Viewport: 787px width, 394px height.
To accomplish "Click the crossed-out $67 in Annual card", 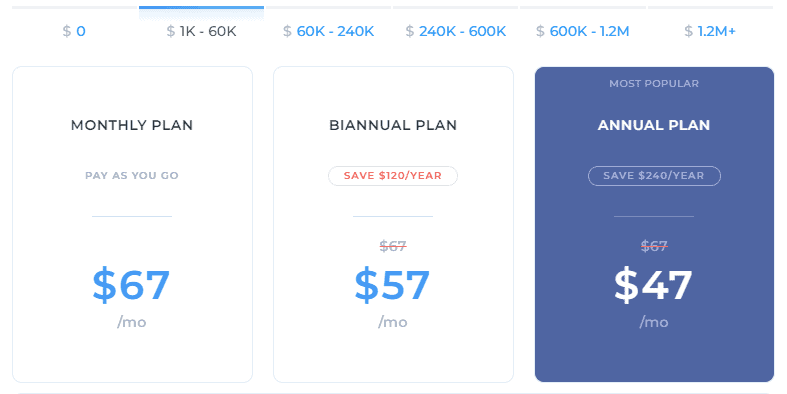I will click(x=654, y=246).
